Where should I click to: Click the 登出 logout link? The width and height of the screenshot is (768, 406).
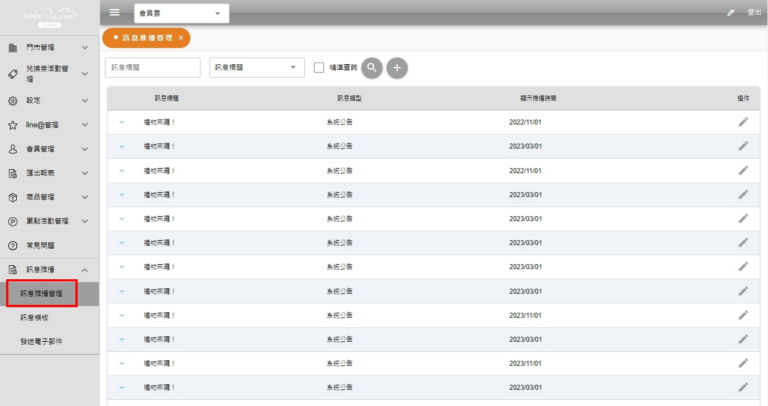[754, 13]
